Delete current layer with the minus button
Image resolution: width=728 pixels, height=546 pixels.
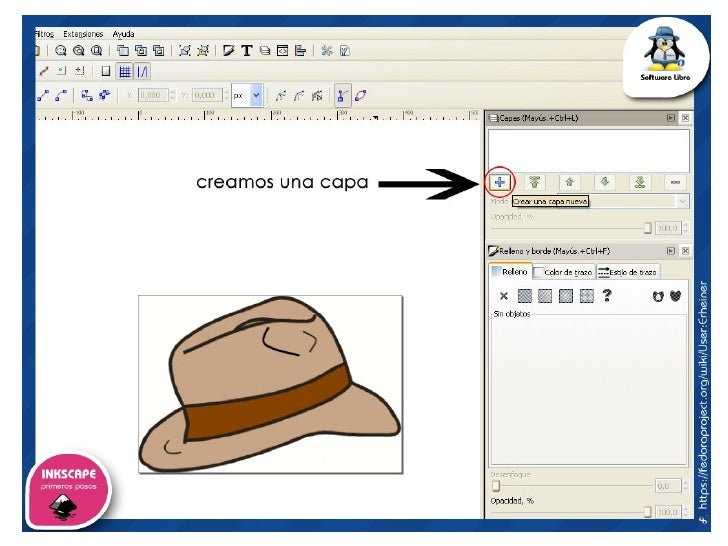click(x=675, y=182)
